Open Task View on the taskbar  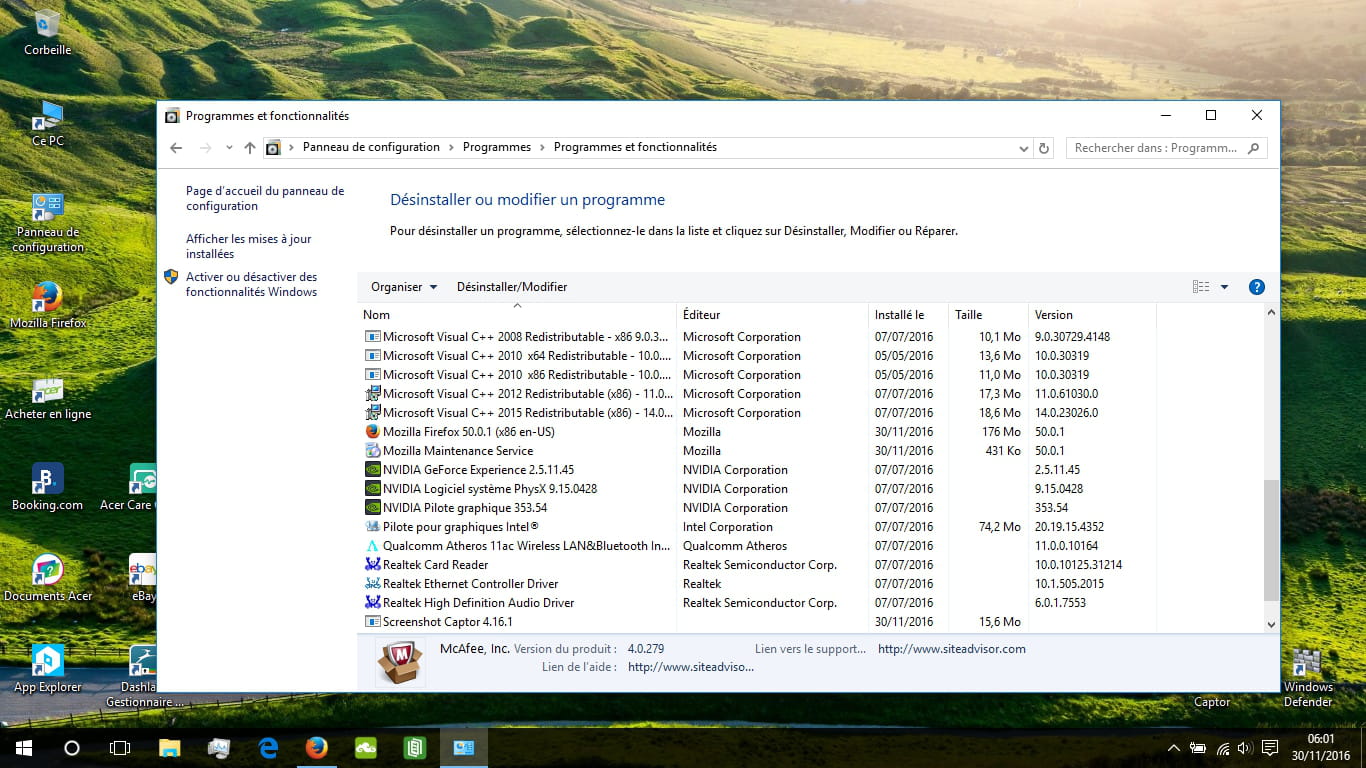tap(119, 748)
